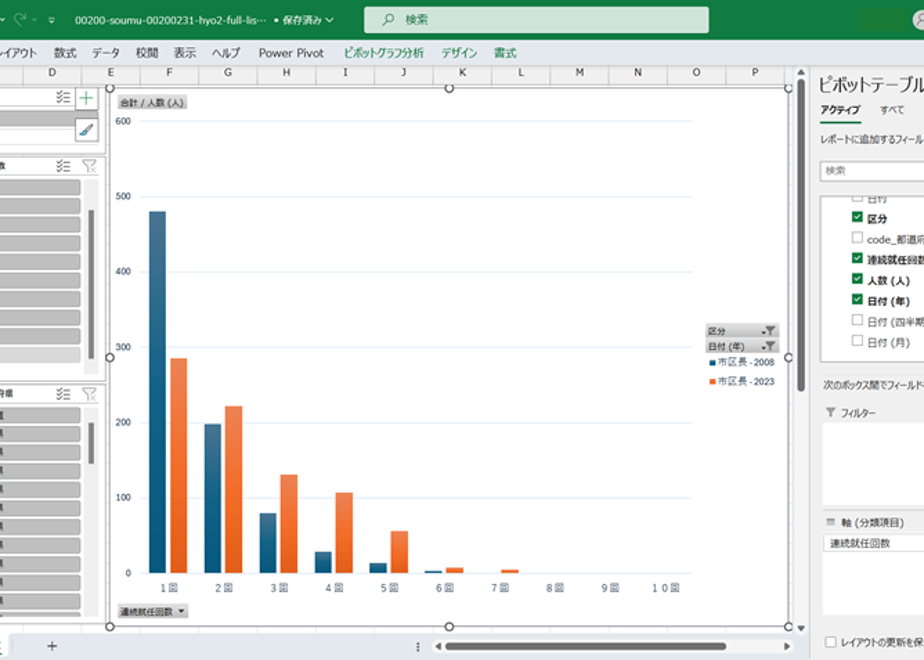The width and height of the screenshot is (924, 660).
Task: Select the blue 2008 bar for 1回
Action: pos(157,392)
